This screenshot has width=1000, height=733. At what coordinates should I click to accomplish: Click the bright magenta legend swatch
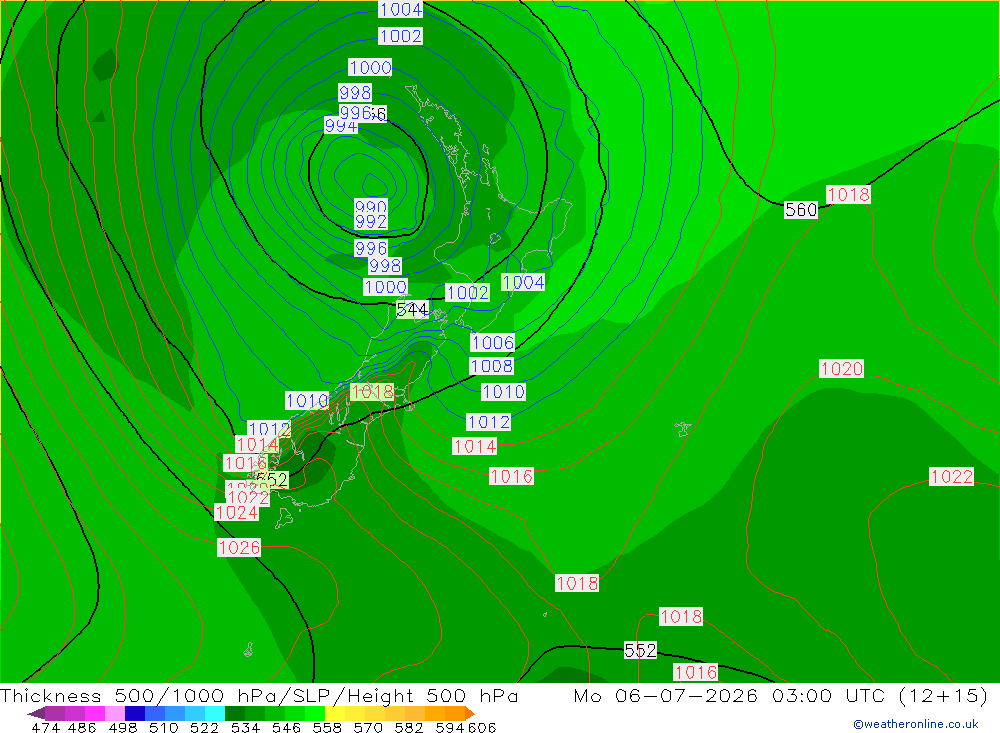point(95,713)
